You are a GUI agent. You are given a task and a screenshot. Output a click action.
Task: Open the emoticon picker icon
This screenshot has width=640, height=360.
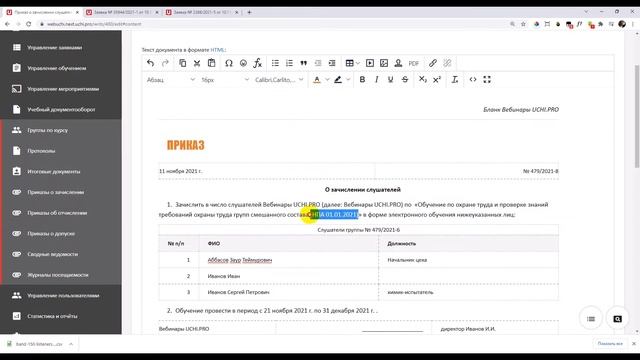pos(243,63)
